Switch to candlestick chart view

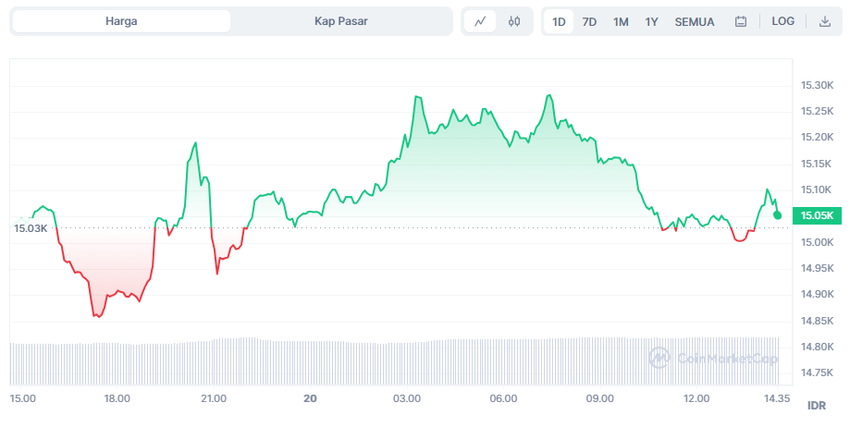(x=514, y=21)
